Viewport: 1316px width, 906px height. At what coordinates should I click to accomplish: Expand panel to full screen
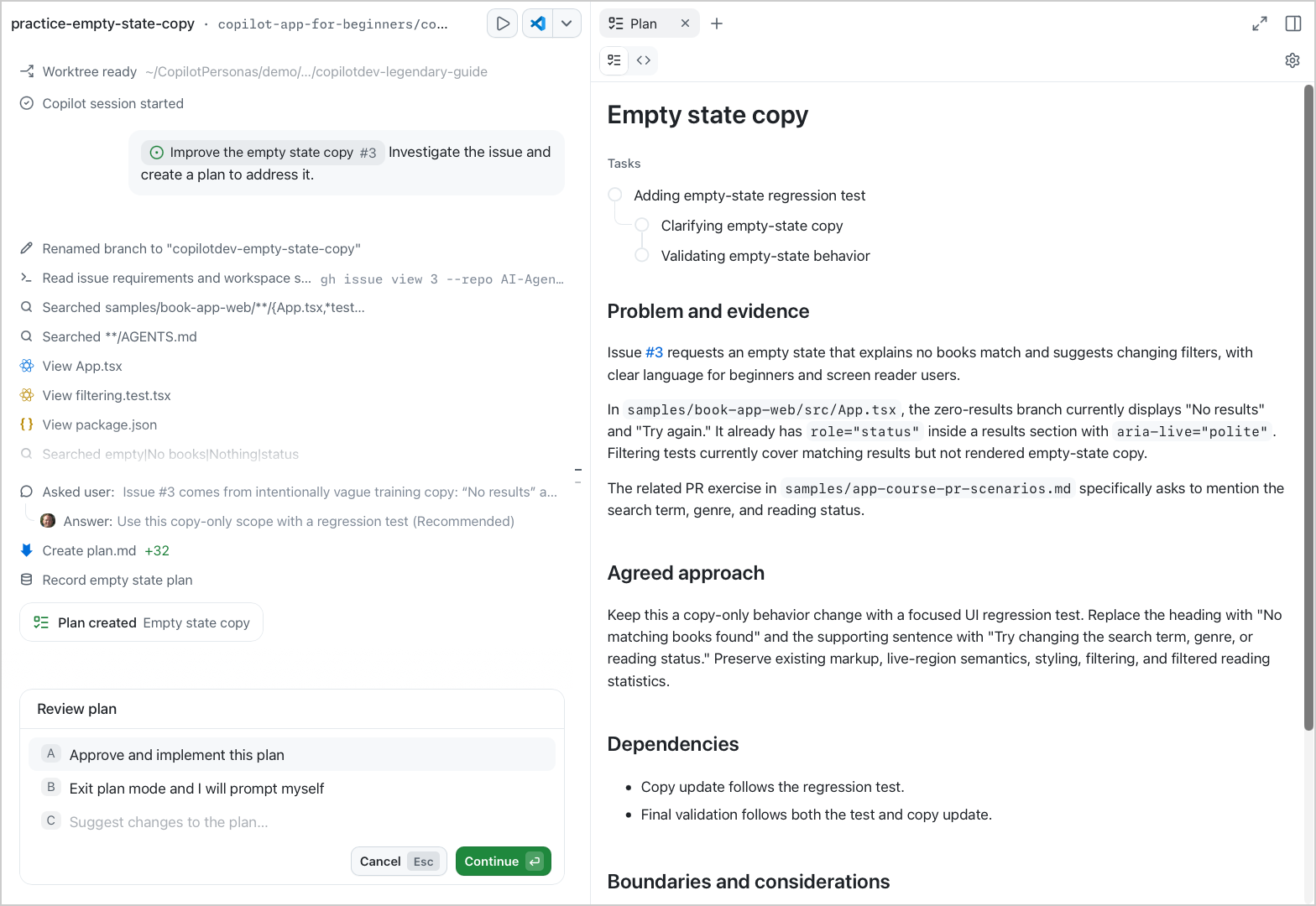[x=1260, y=23]
